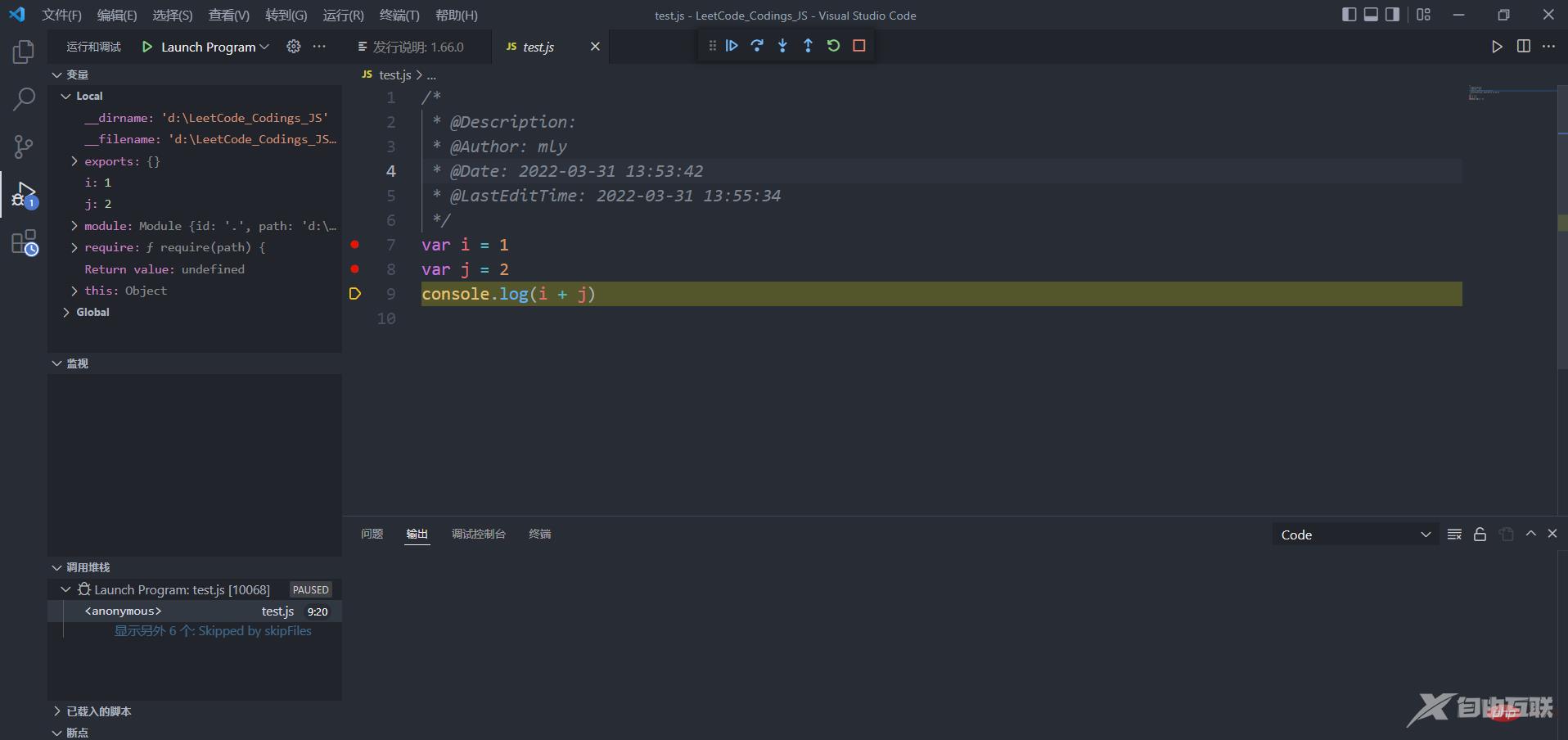Switch to the 问题 panel tab
1568x740 pixels.
point(372,534)
